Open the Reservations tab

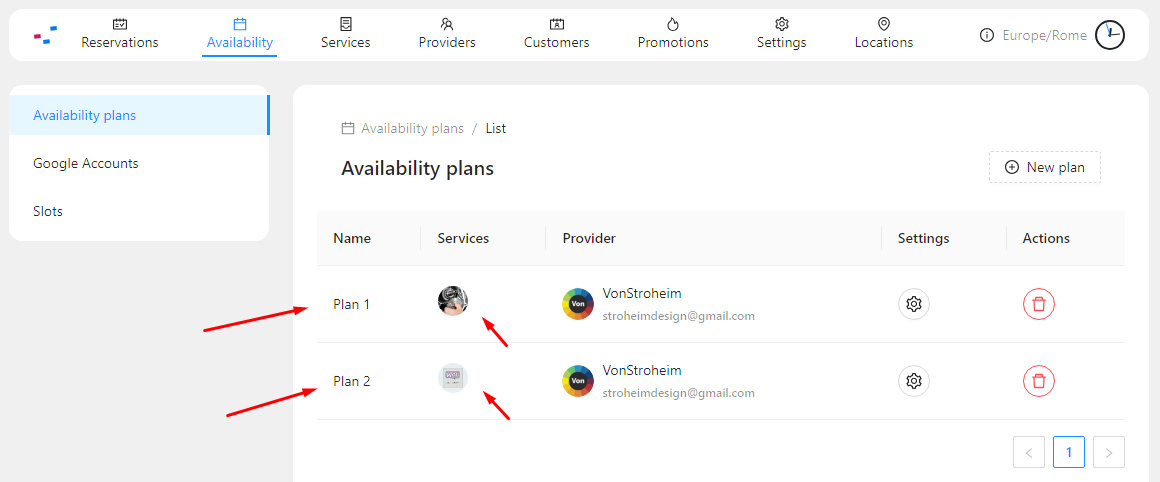pyautogui.click(x=120, y=34)
